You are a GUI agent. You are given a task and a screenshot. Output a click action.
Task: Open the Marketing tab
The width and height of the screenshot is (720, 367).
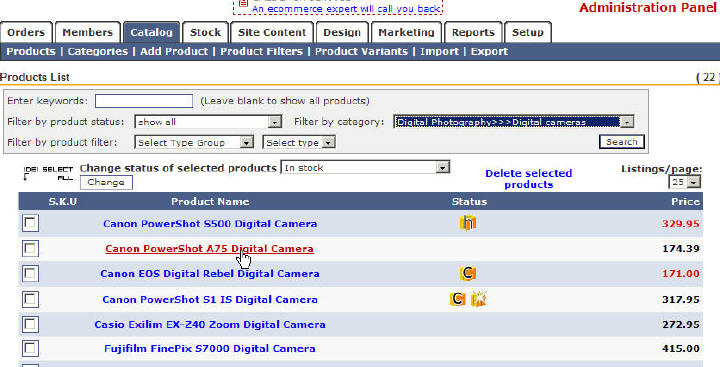tap(406, 33)
